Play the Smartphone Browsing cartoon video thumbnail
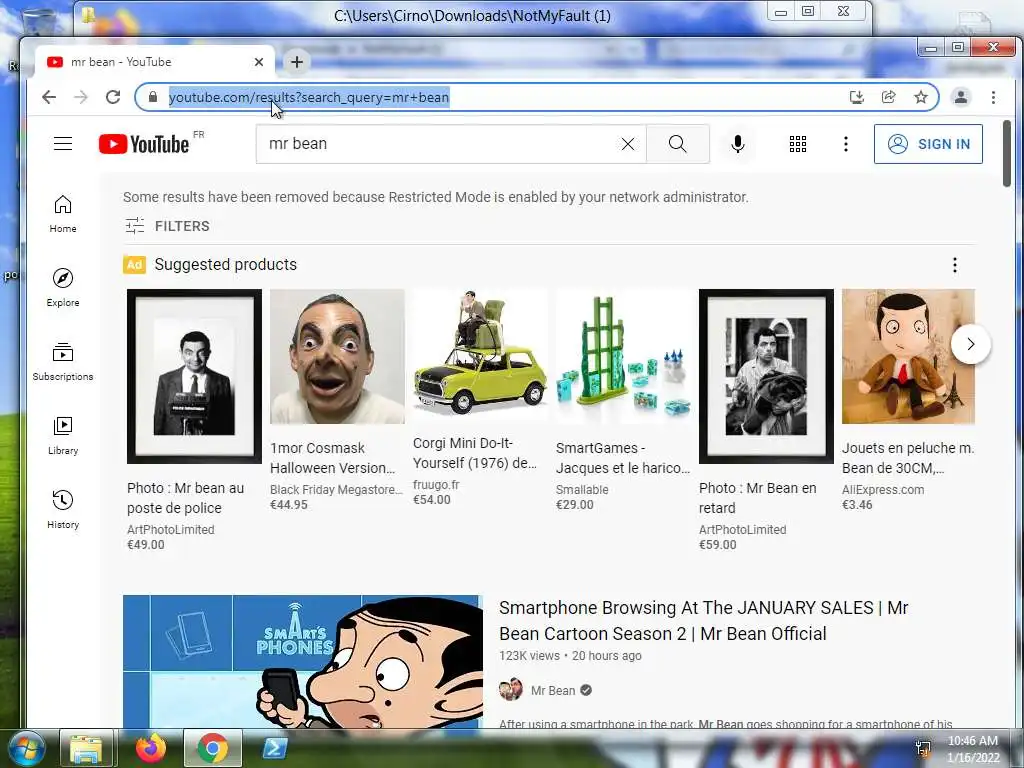Viewport: 1024px width, 768px height. (x=303, y=661)
